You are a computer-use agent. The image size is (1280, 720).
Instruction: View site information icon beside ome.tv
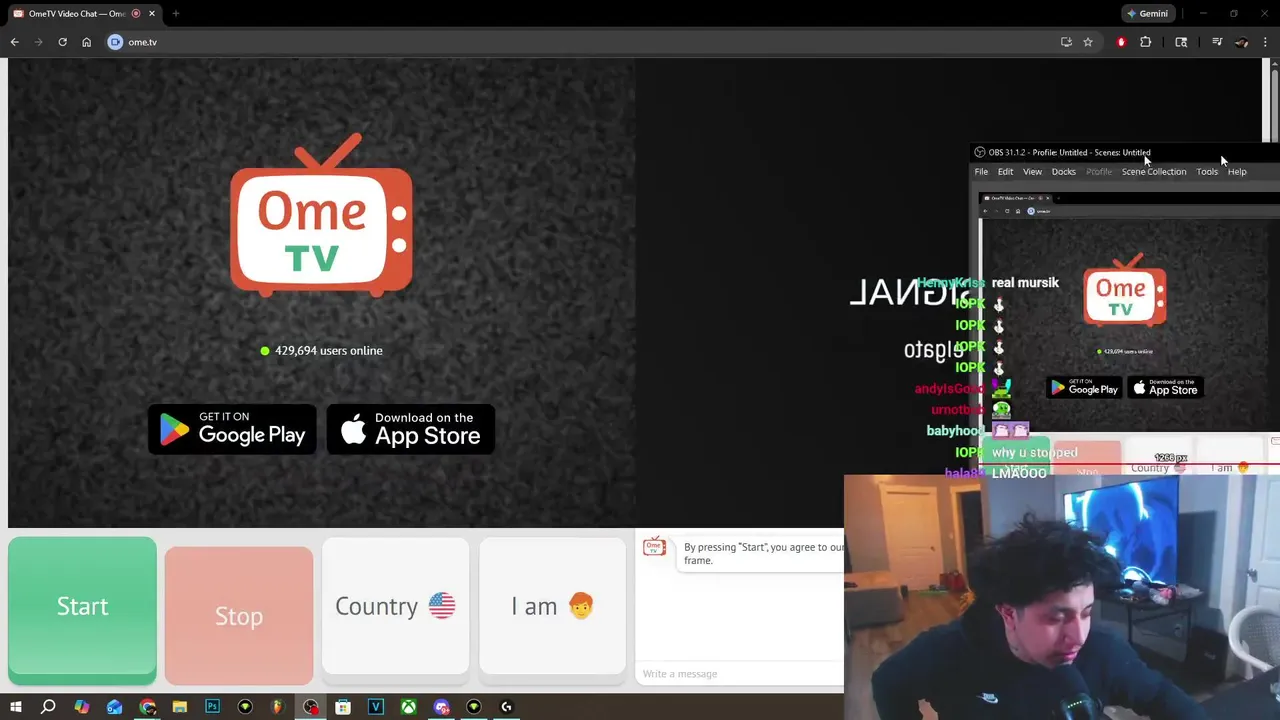(115, 42)
